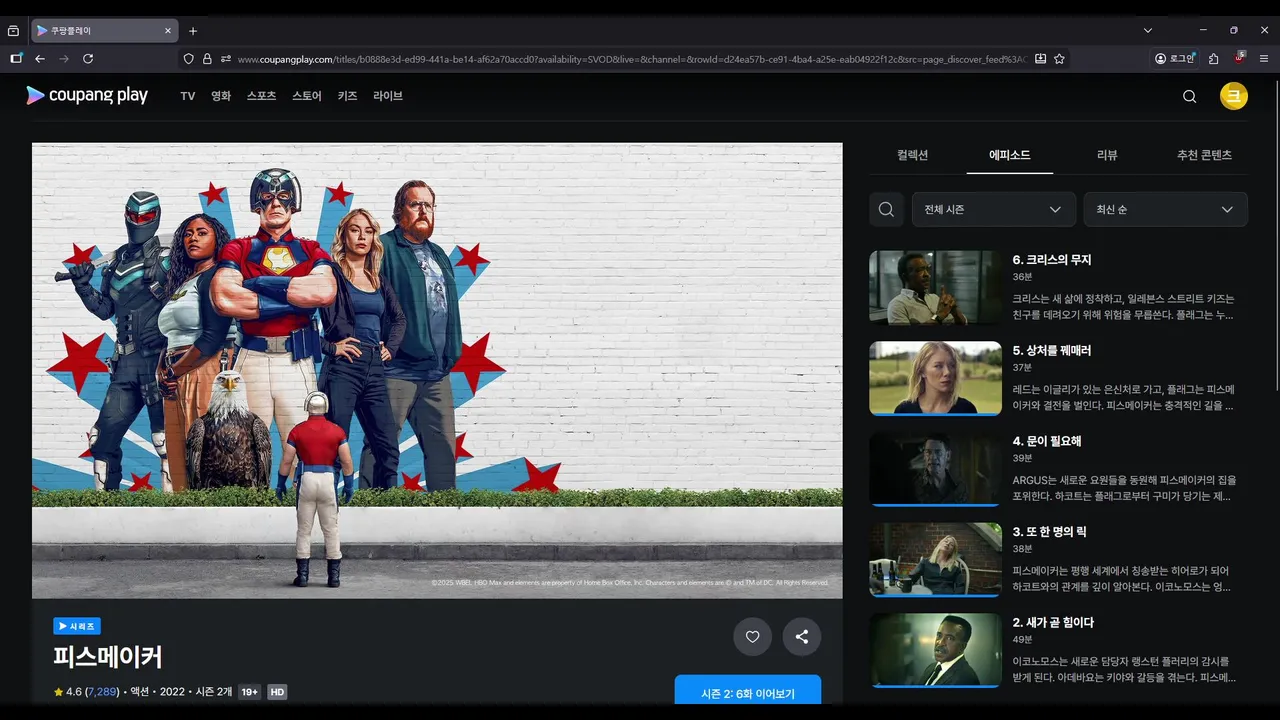The width and height of the screenshot is (1280, 720).
Task: Click the HD quality badge
Action: point(277,692)
